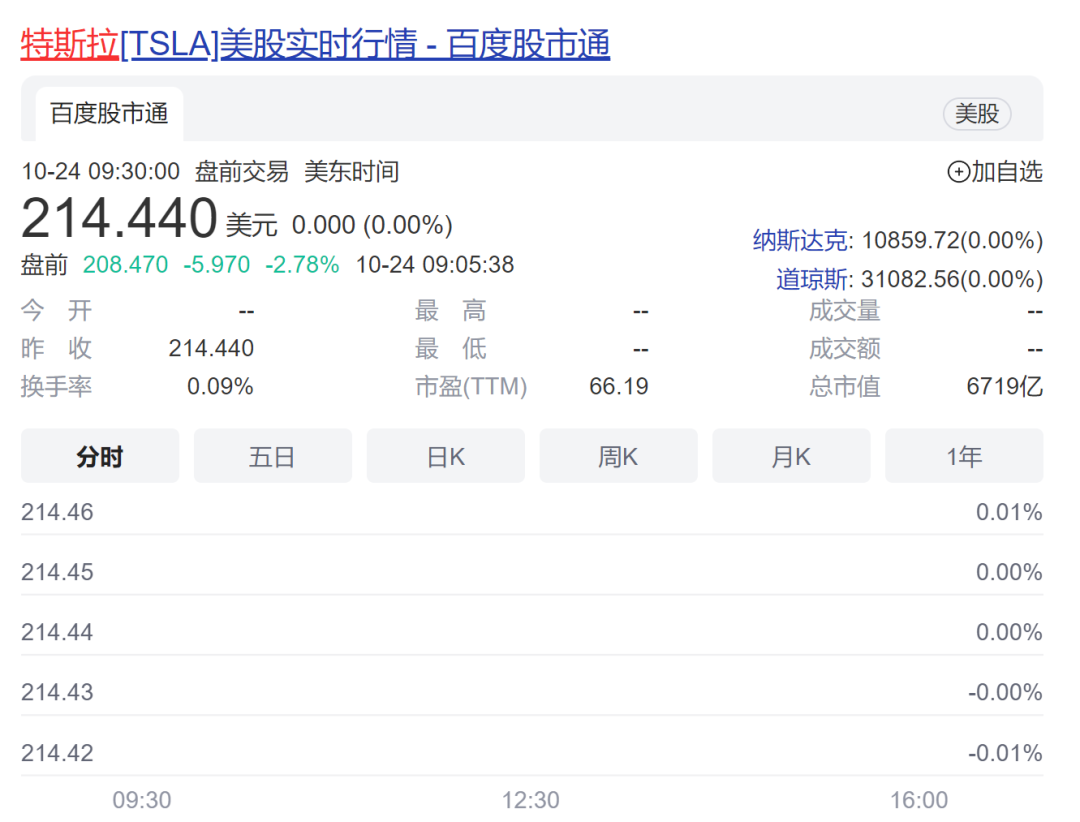Viewport: 1080px width, 822px height.
Task: Click the pre-market price 208.470
Action: click(x=125, y=265)
